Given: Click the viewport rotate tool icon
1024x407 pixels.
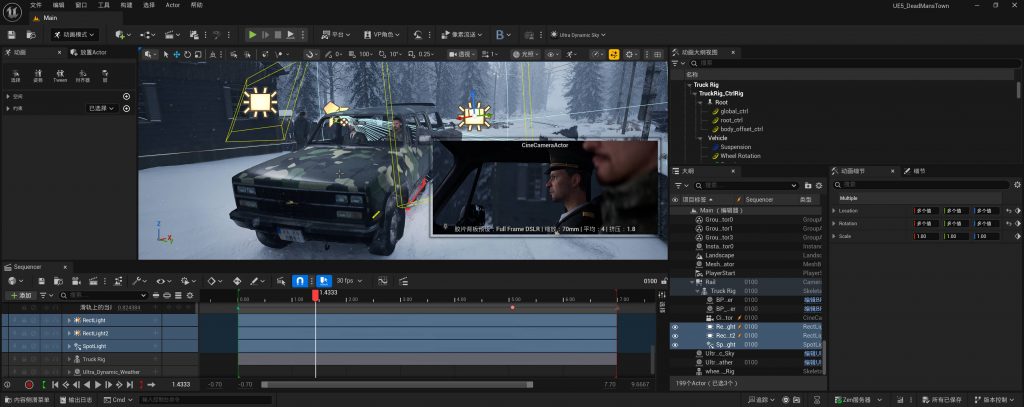Looking at the screenshot, I should coord(190,54).
